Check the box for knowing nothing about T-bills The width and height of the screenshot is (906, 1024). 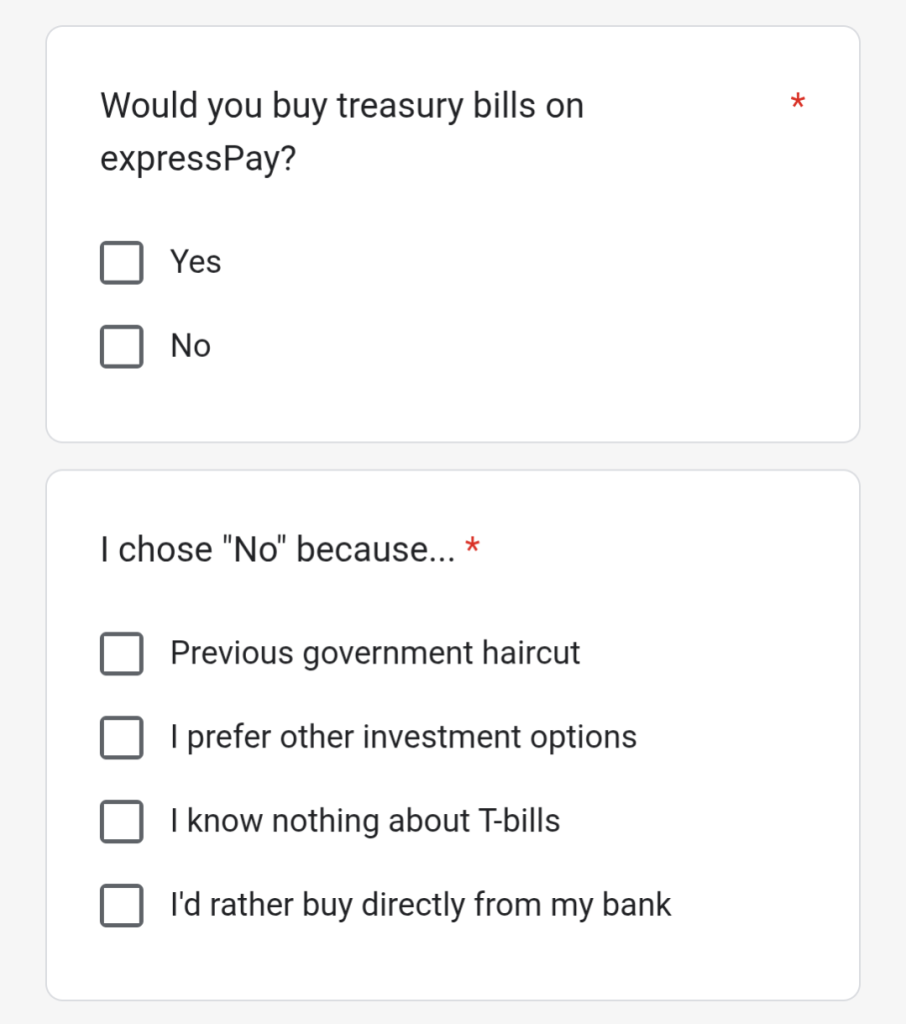(121, 822)
